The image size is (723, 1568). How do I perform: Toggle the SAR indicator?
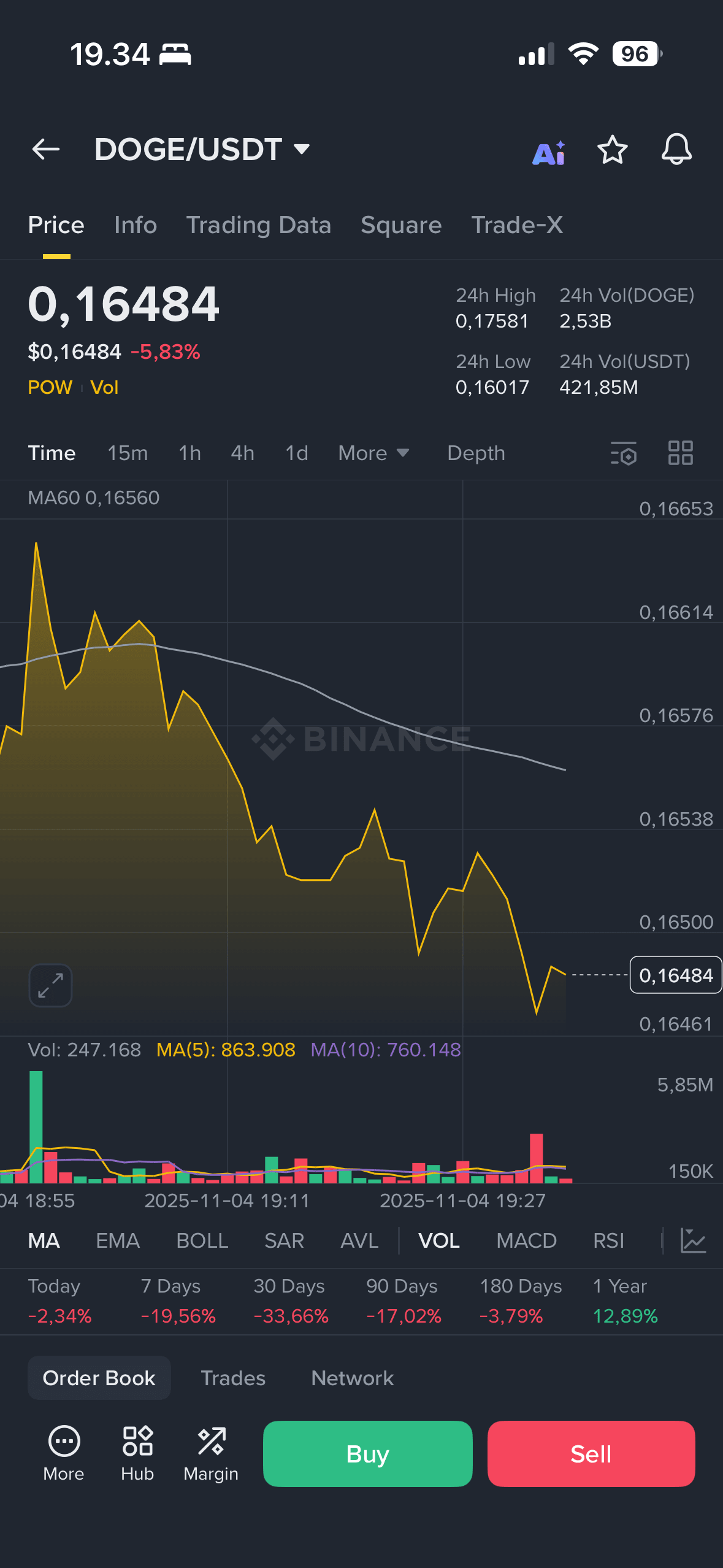coord(285,1240)
